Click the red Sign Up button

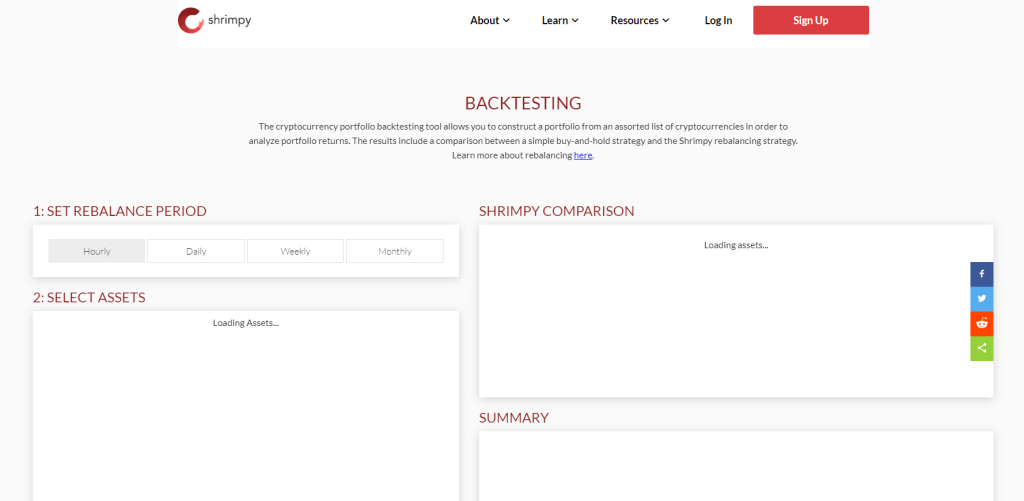click(811, 20)
